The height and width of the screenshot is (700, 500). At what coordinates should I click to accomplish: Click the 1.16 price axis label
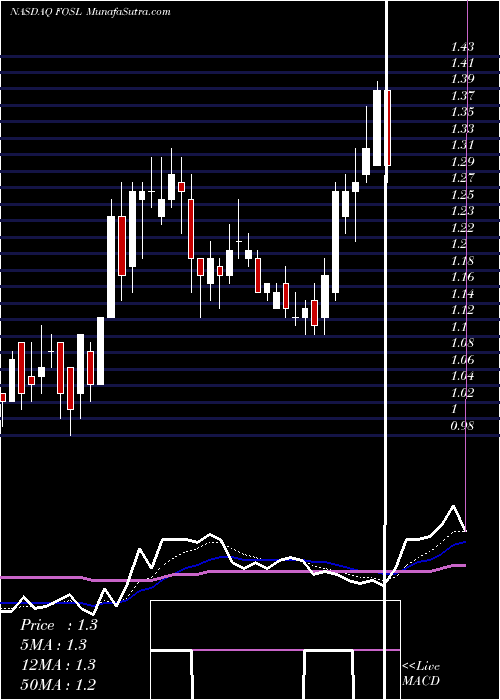(462, 278)
